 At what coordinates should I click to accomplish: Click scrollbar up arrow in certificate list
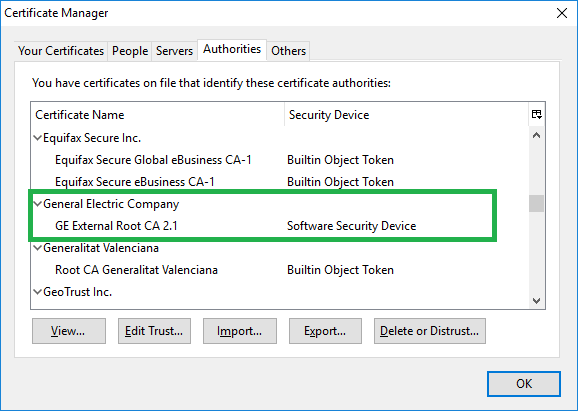coord(537,135)
